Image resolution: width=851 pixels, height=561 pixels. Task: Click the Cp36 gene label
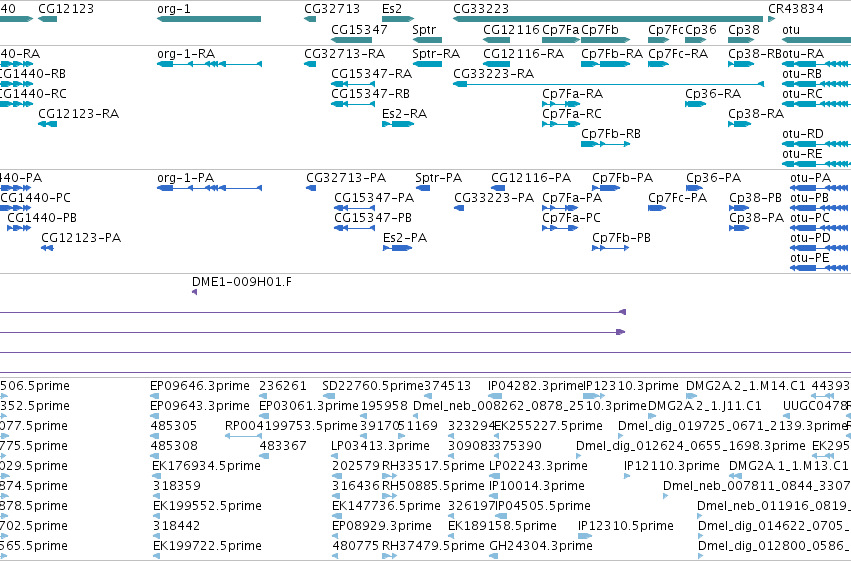701,29
